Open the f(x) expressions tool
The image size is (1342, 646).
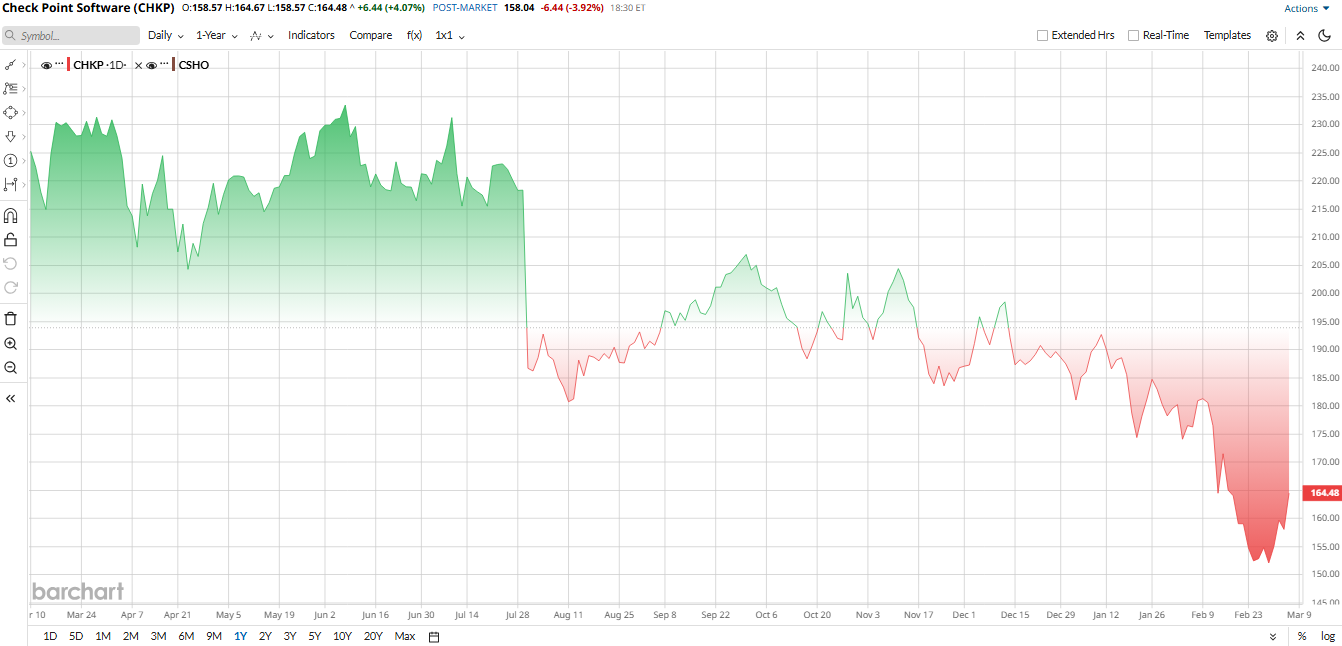coord(414,35)
